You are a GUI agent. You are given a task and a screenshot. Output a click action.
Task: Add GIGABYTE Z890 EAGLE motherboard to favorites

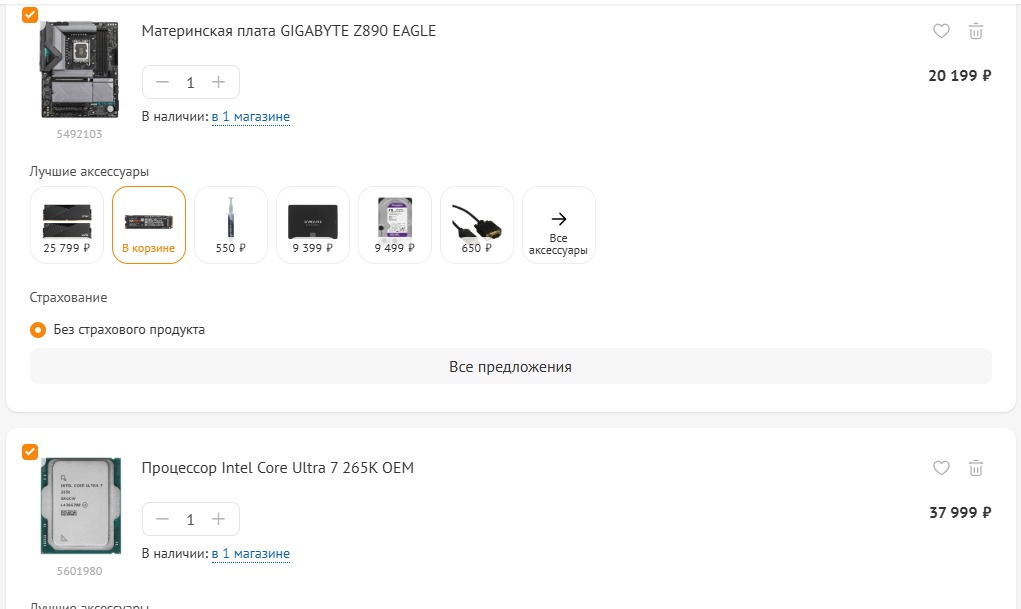[x=941, y=31]
